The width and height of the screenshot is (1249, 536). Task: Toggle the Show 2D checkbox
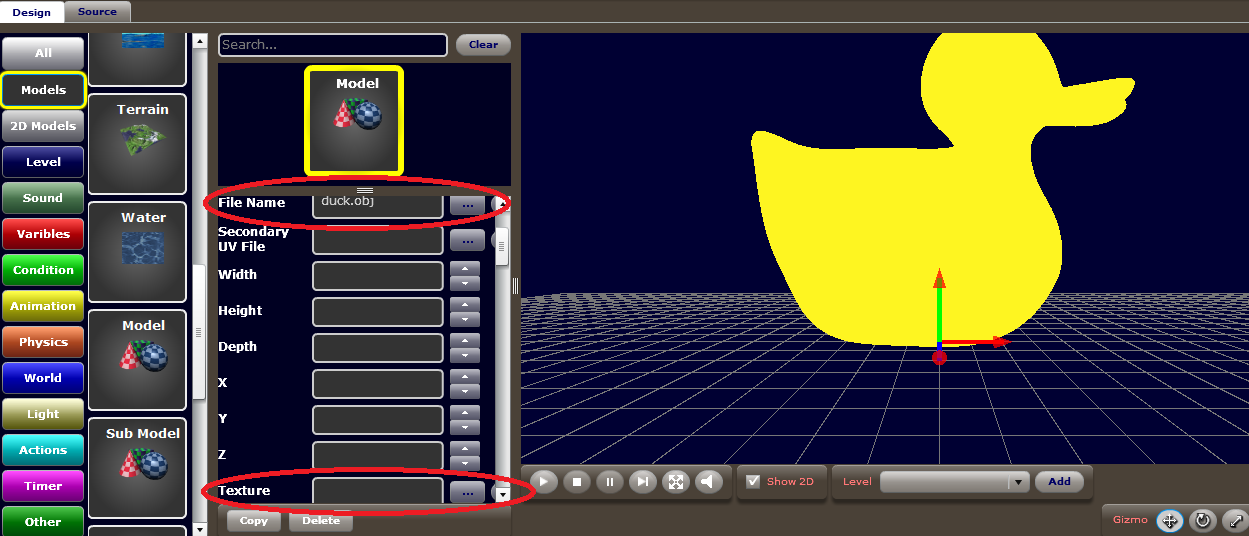tap(754, 481)
